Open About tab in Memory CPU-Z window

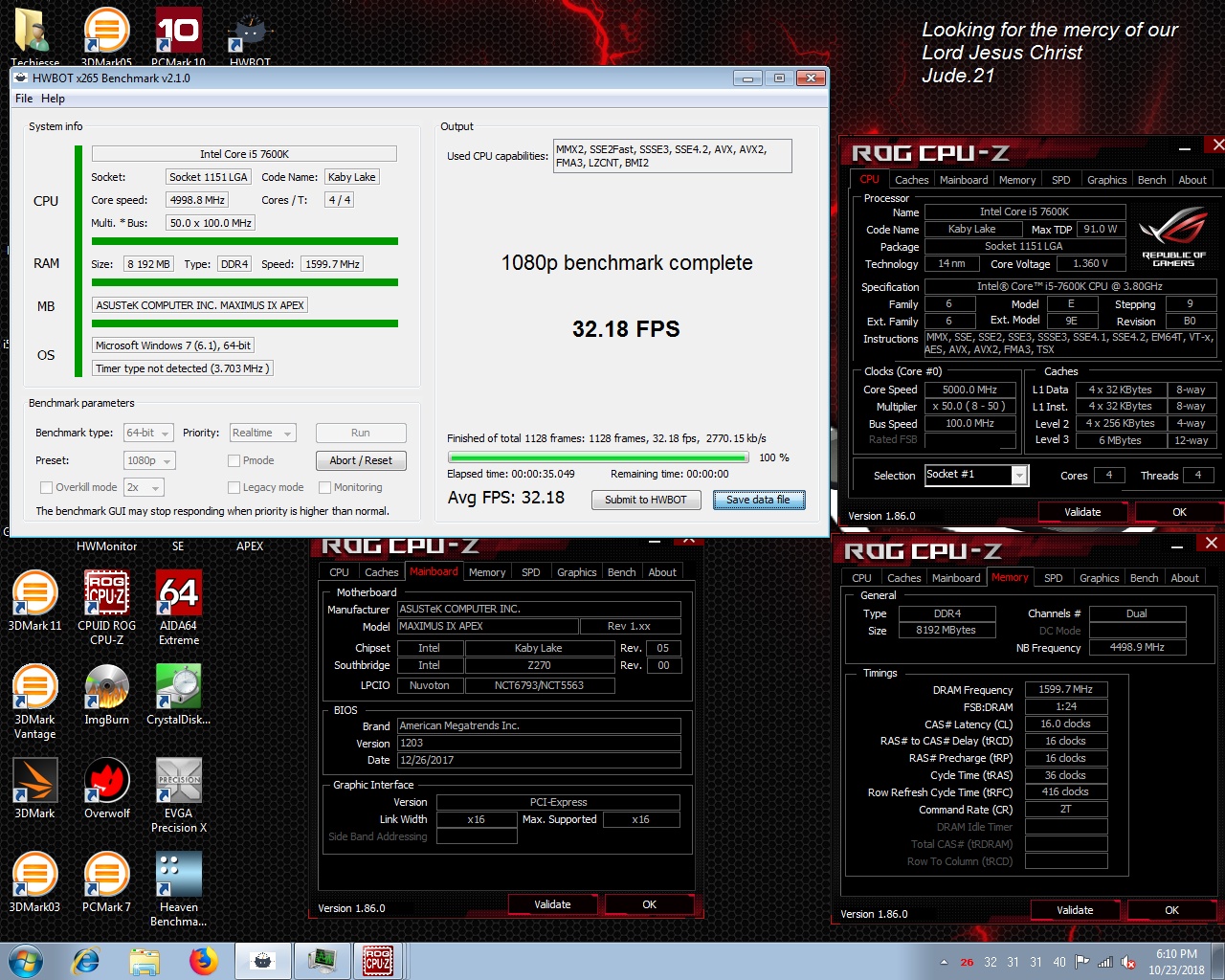pos(1185,578)
